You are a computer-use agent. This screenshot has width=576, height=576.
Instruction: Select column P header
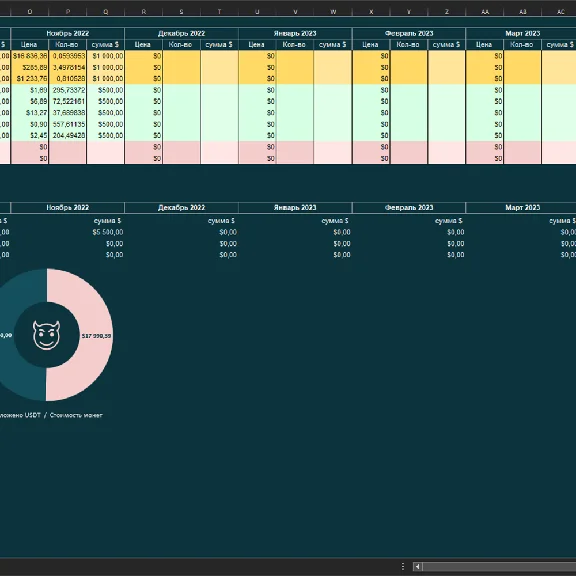68,12
